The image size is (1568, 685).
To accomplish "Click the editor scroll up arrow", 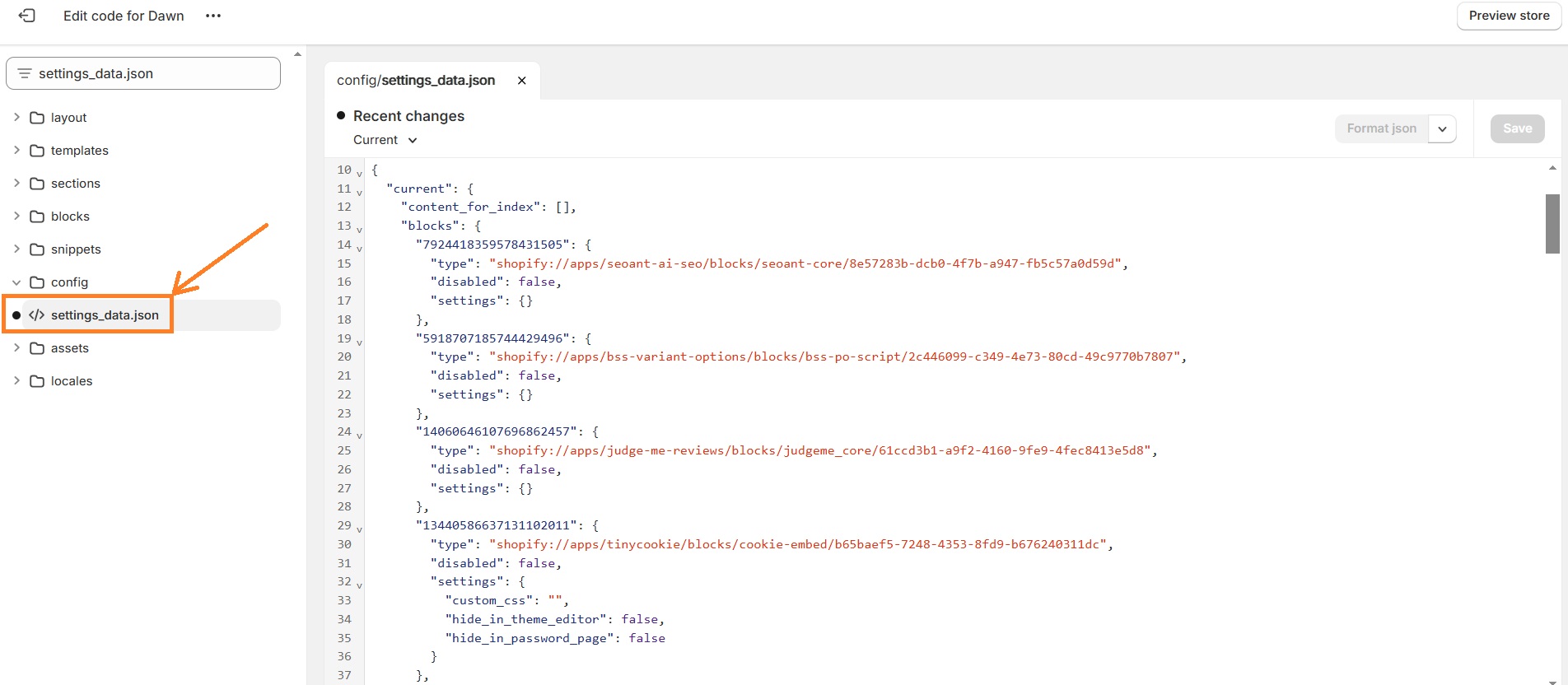I will coord(1552,168).
